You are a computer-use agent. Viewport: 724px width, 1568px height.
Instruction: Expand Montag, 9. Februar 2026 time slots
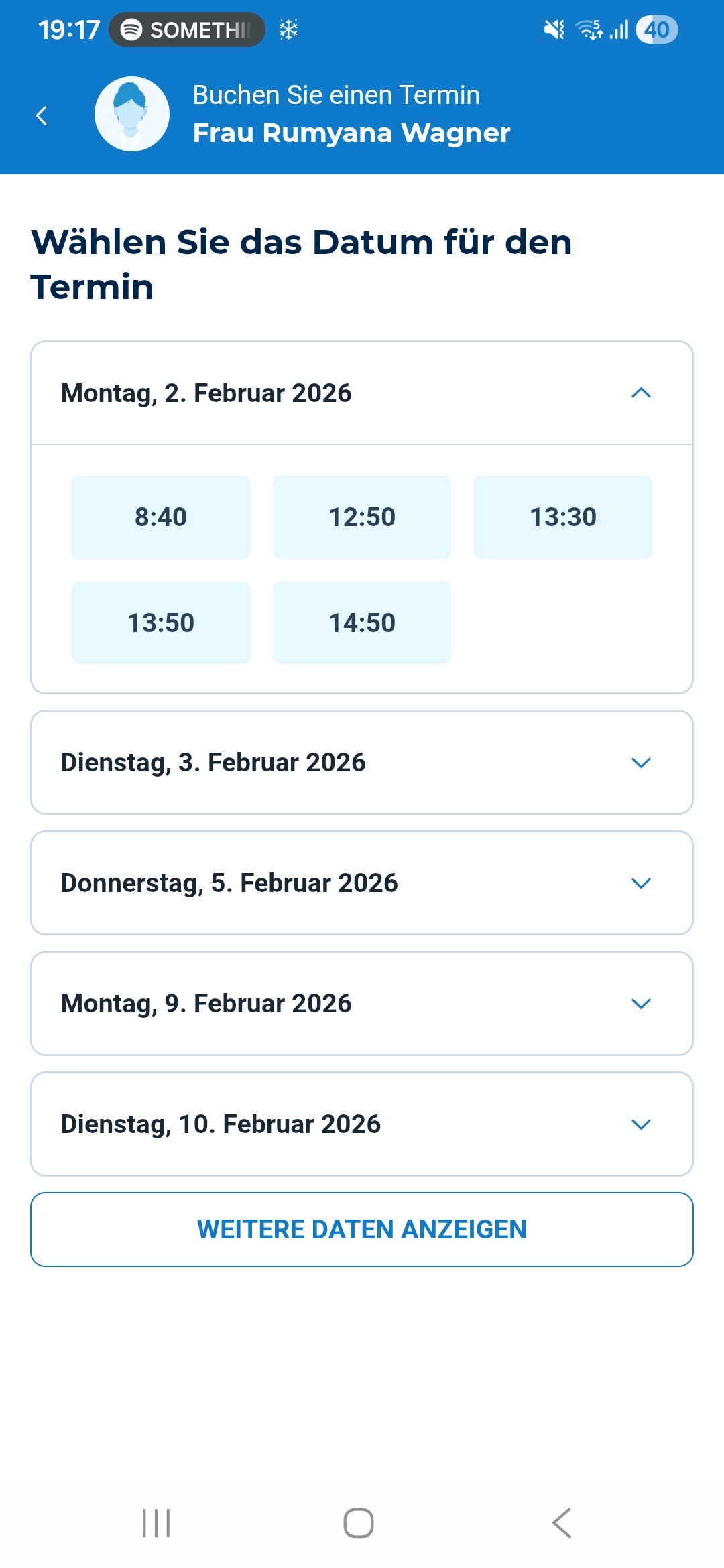pos(641,1004)
